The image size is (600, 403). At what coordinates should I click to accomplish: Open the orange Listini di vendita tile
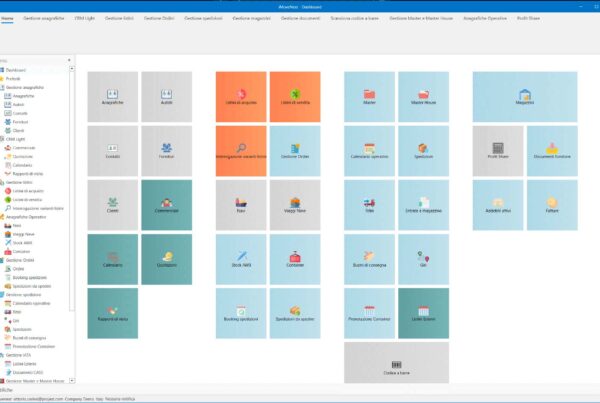[x=295, y=97]
